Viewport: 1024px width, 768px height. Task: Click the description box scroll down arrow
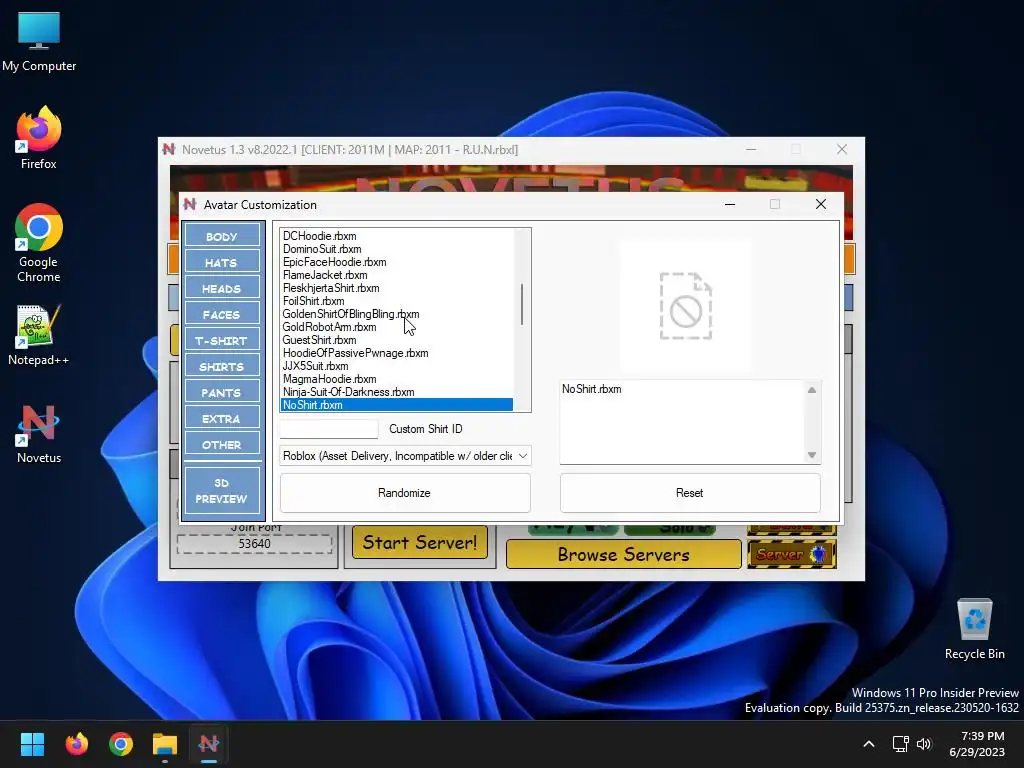coord(812,455)
